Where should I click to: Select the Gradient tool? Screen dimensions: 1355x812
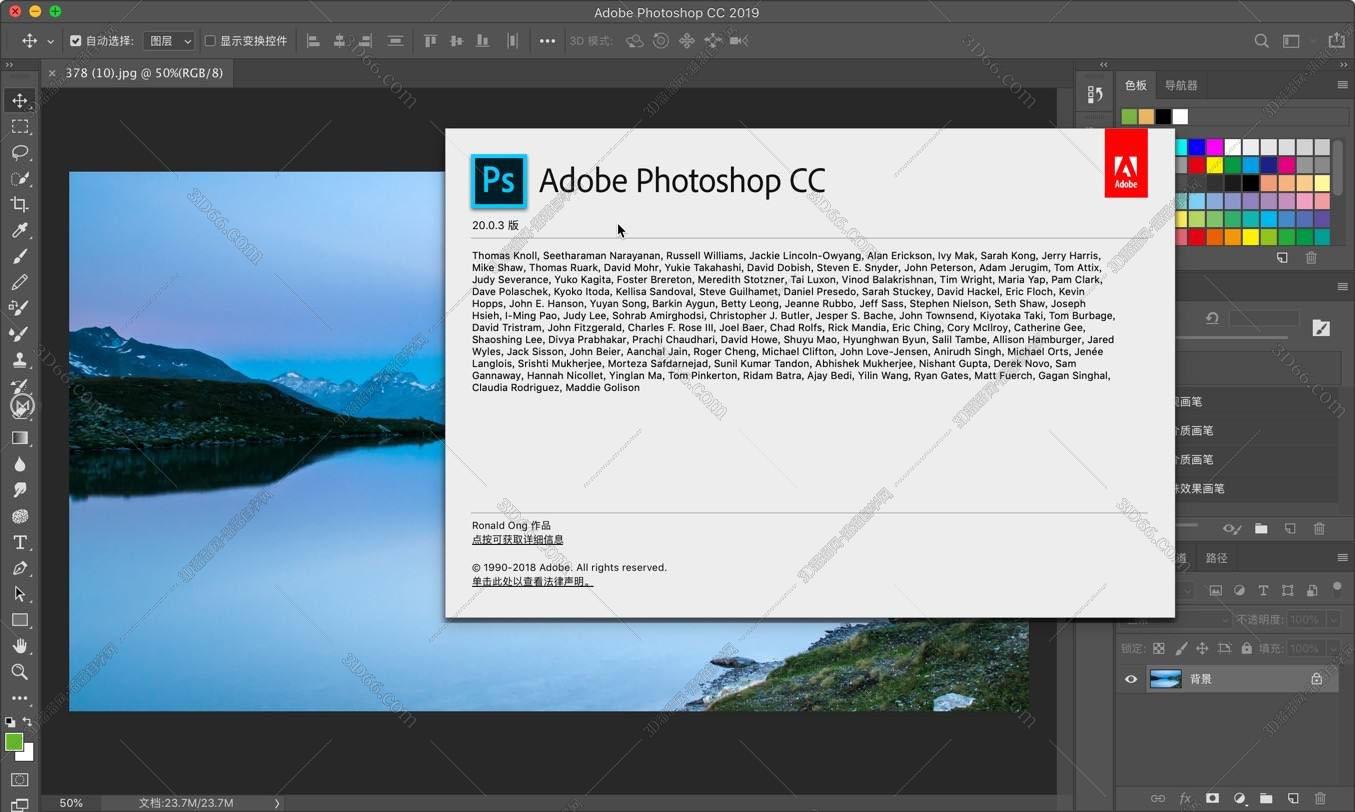click(x=20, y=438)
